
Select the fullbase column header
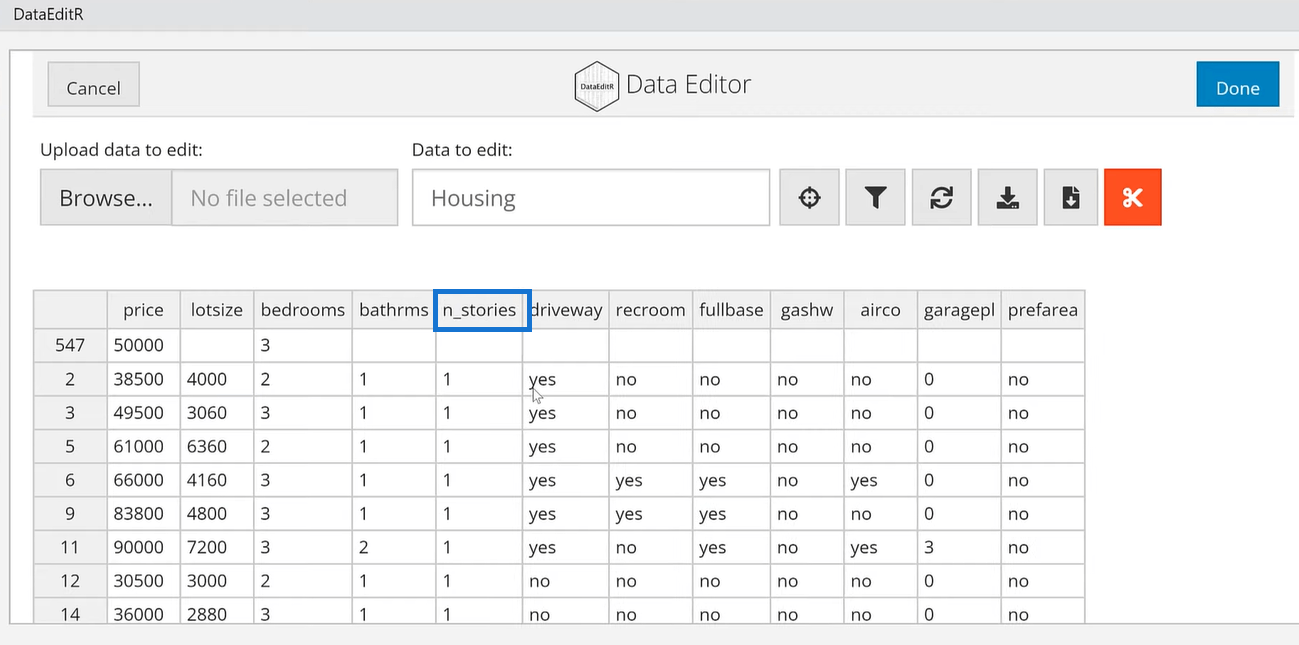pyautogui.click(x=731, y=309)
